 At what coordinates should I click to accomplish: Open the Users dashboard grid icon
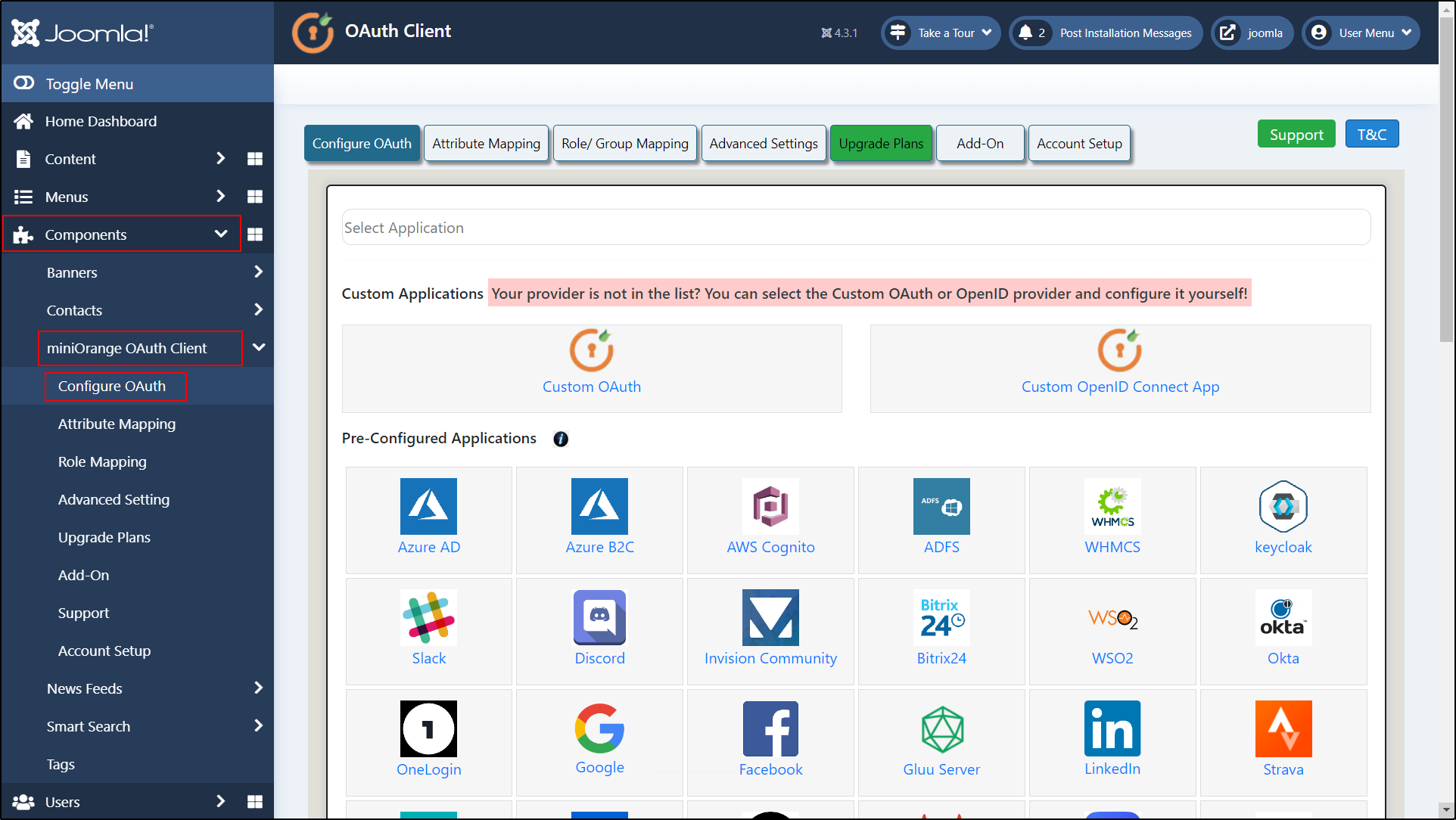(x=255, y=802)
